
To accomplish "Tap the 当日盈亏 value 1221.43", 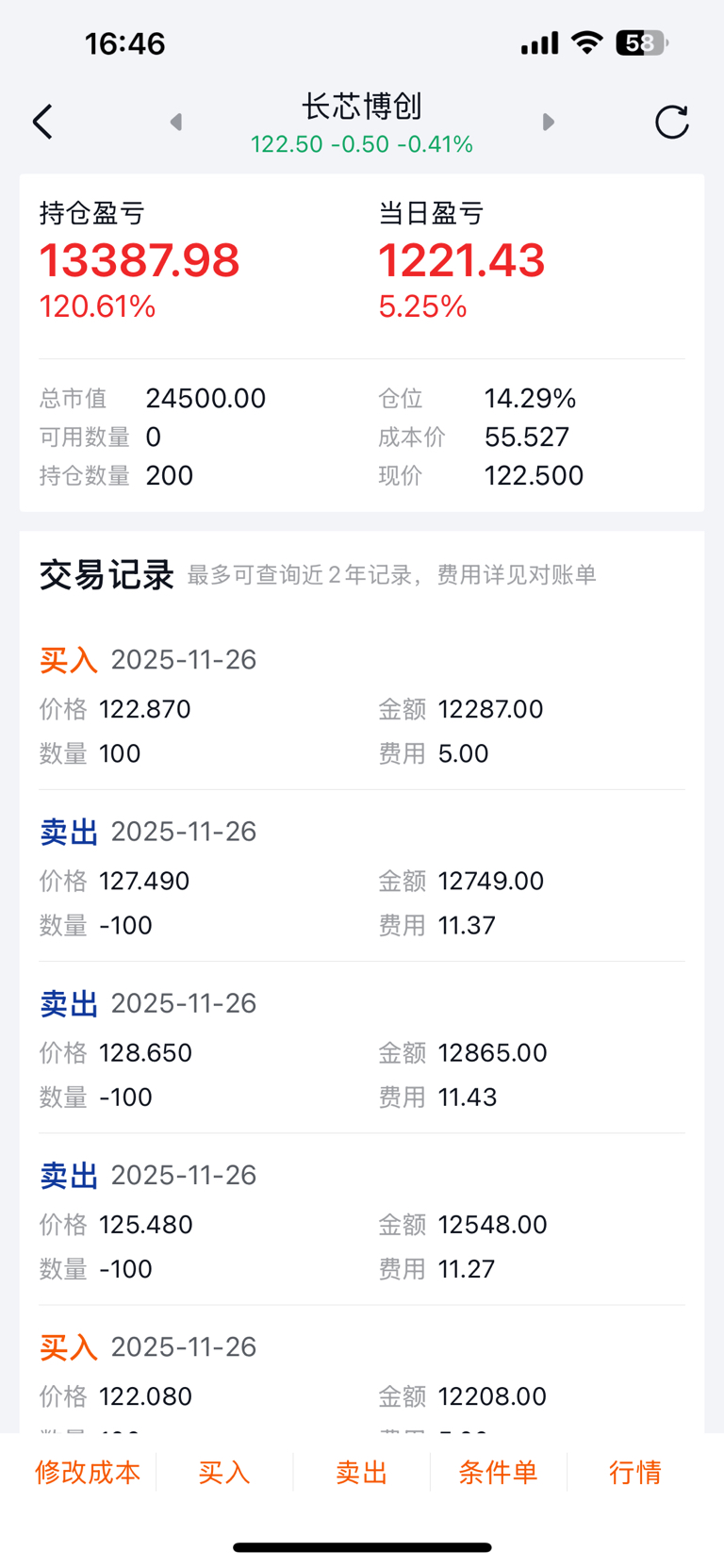I will point(461,261).
